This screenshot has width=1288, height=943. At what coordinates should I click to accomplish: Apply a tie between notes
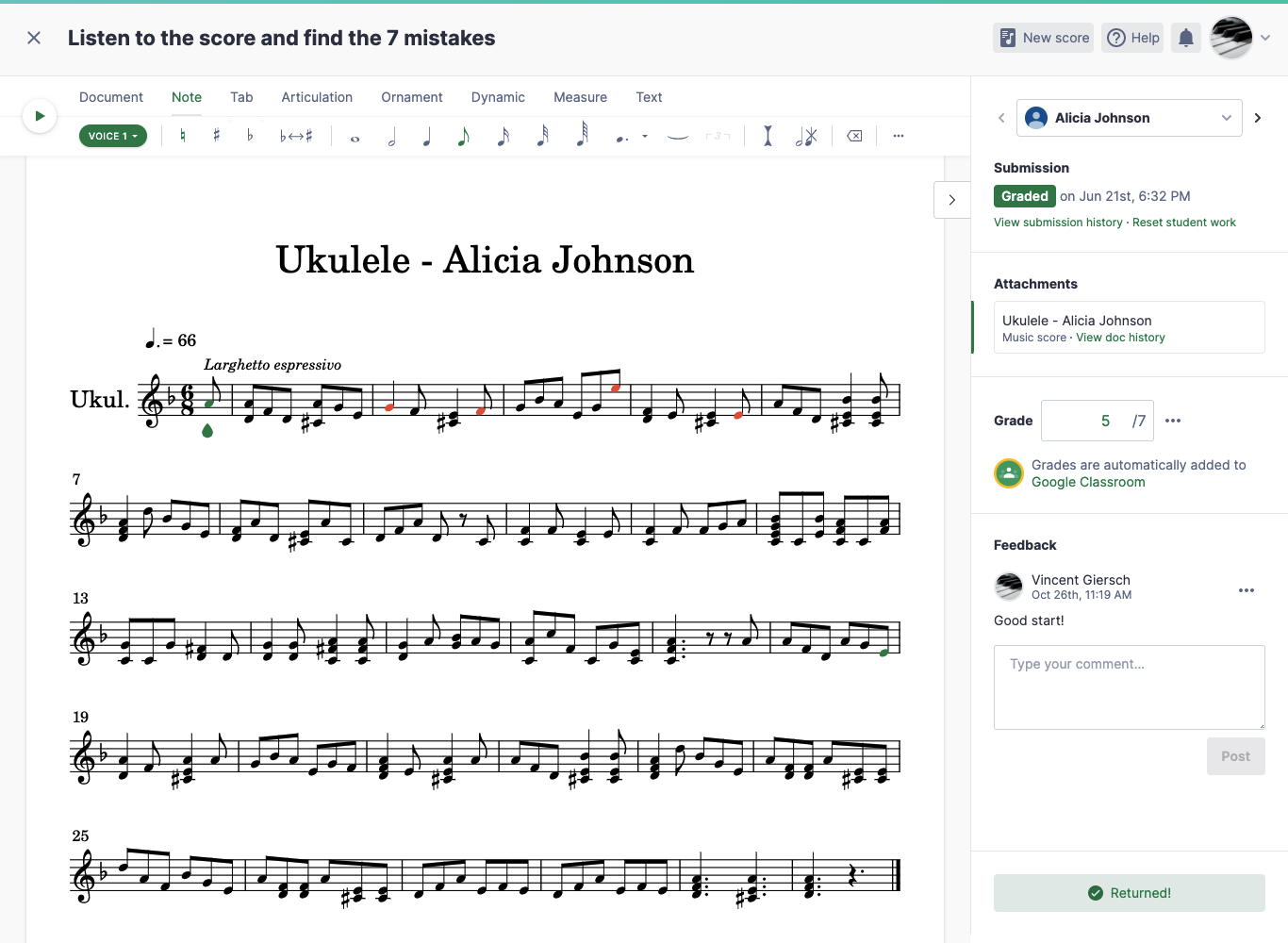[x=677, y=136]
